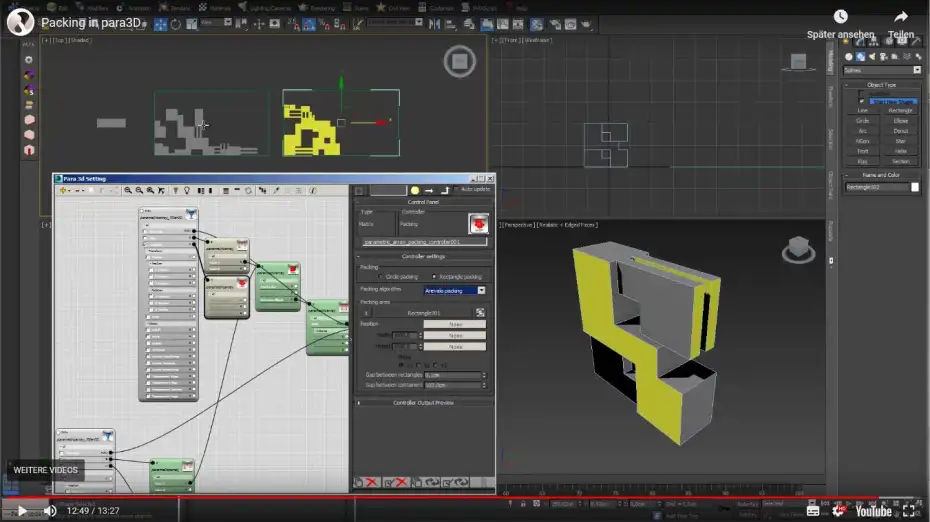The height and width of the screenshot is (522, 930).
Task: Select the Move tool in main toolbar
Action: tap(161, 24)
